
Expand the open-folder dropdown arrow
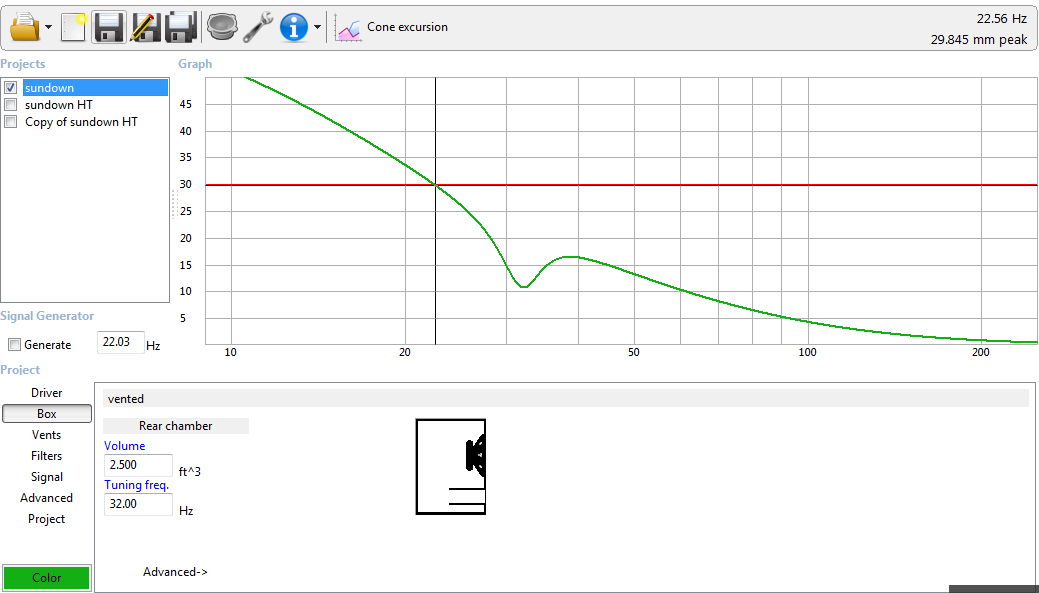(49, 27)
